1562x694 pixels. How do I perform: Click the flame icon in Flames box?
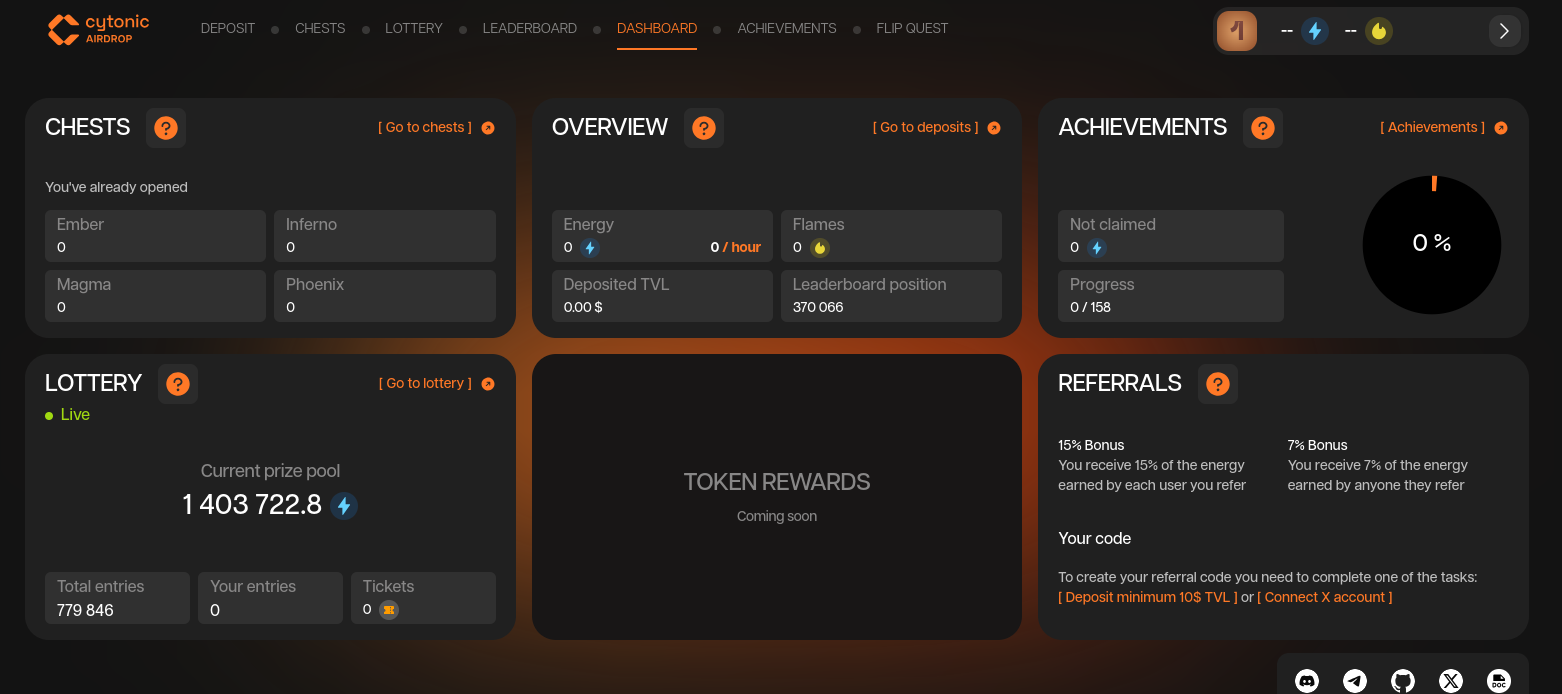[x=820, y=248]
